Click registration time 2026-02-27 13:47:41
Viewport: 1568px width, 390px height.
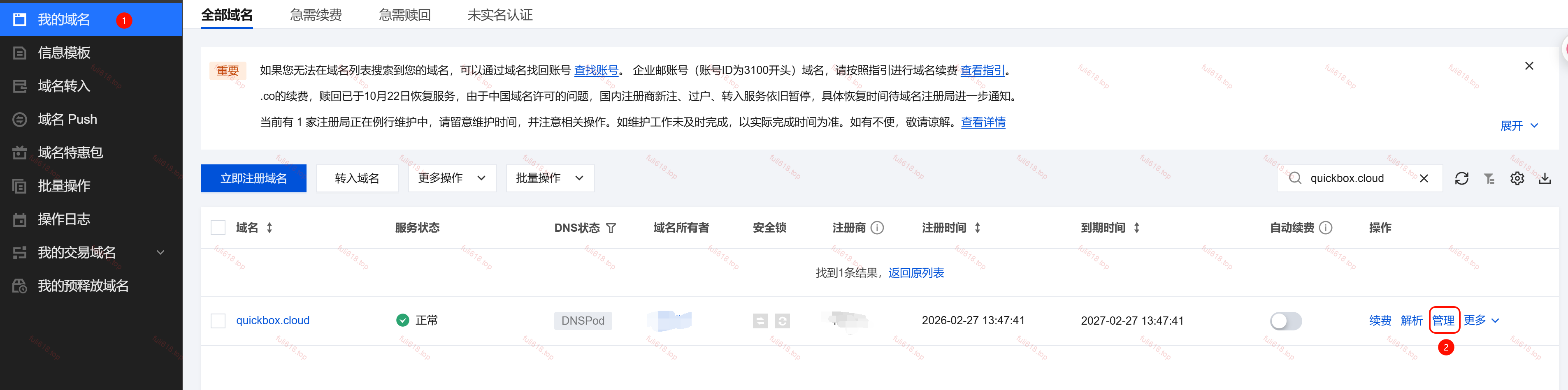[x=973, y=321]
